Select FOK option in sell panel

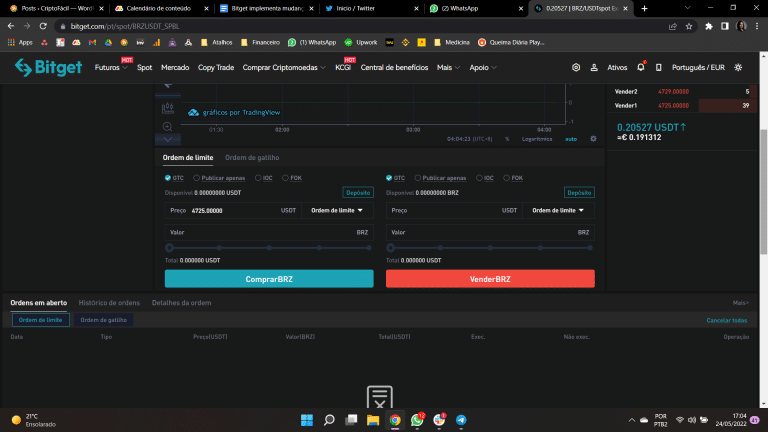click(x=513, y=178)
